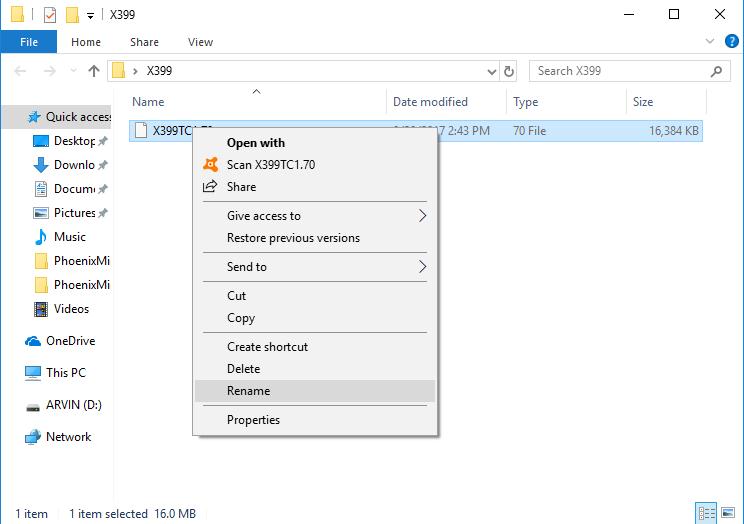This screenshot has height=524, width=744.
Task: Open the File menu tab
Action: 28,42
